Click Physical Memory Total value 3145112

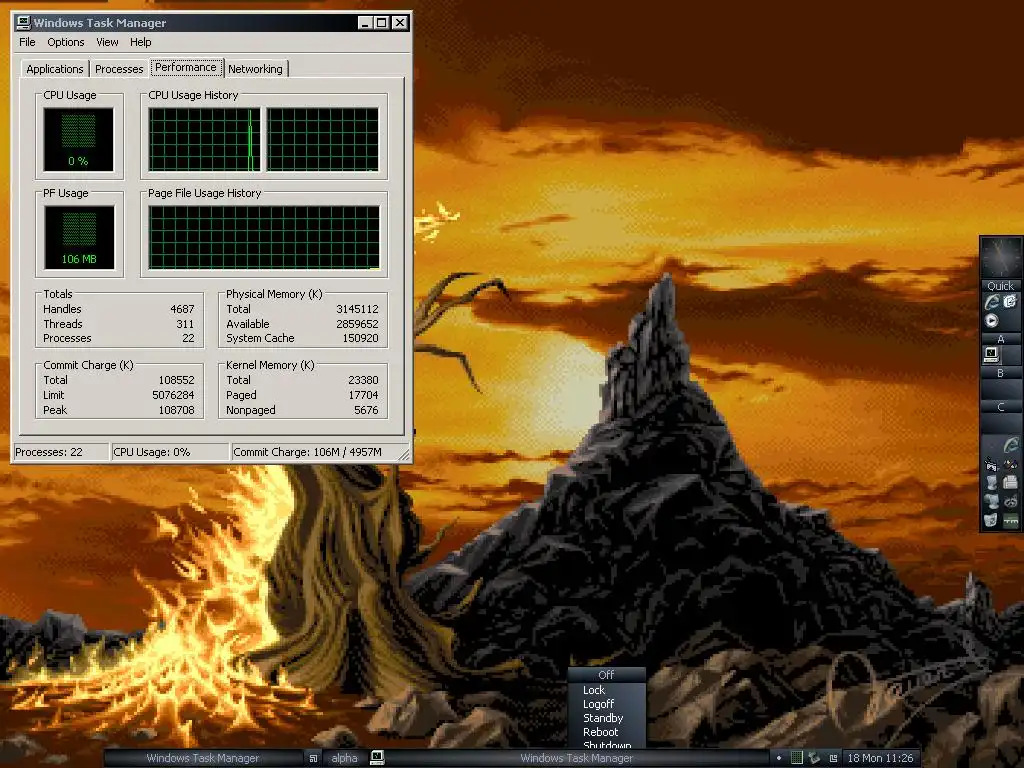(x=357, y=309)
